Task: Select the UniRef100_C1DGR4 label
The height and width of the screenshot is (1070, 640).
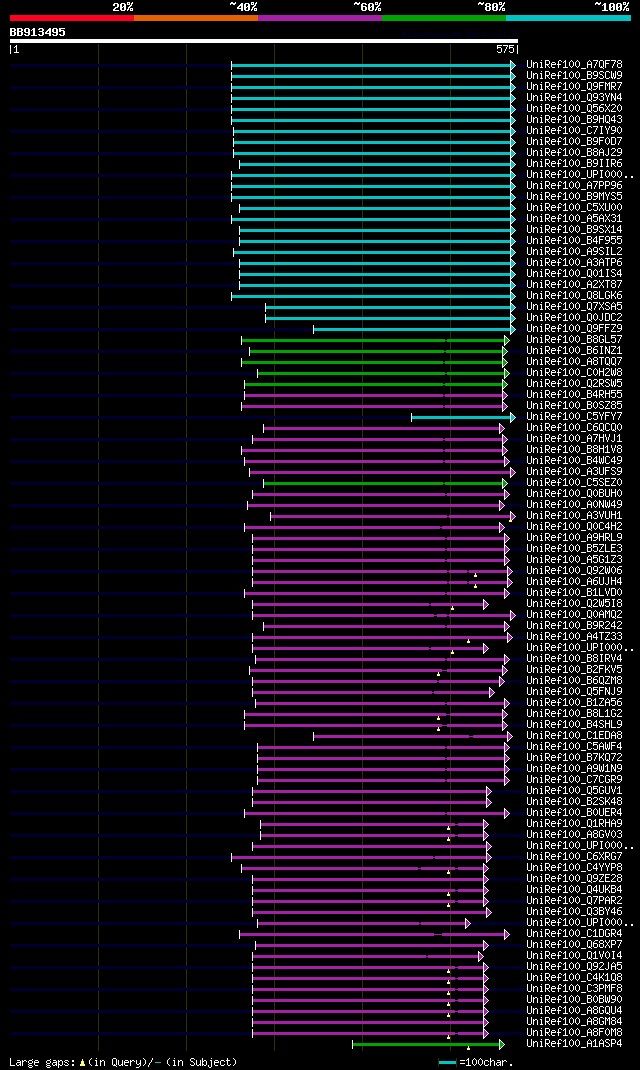Action: (574, 934)
